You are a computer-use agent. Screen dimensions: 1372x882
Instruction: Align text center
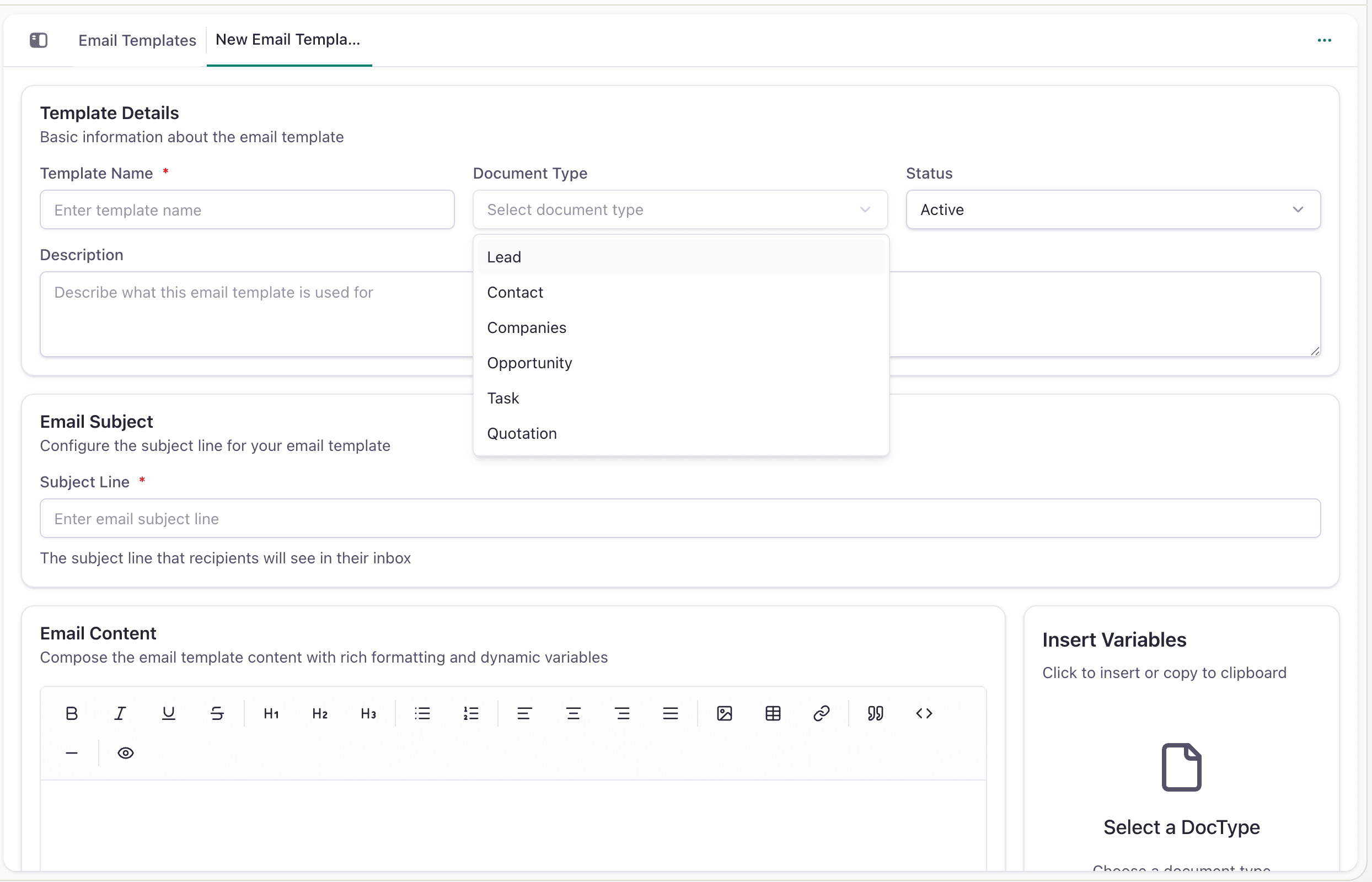coord(574,713)
